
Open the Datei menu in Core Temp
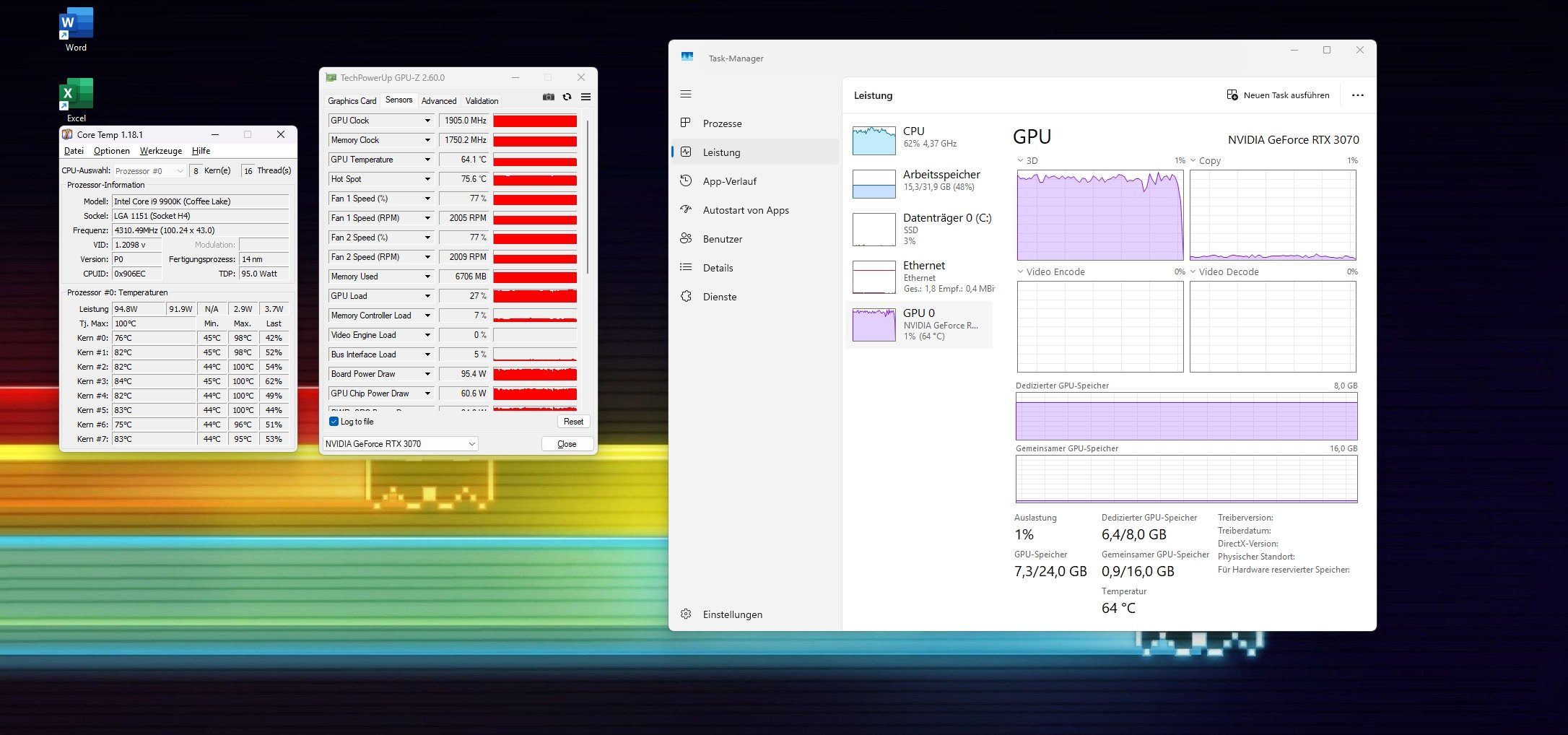74,151
